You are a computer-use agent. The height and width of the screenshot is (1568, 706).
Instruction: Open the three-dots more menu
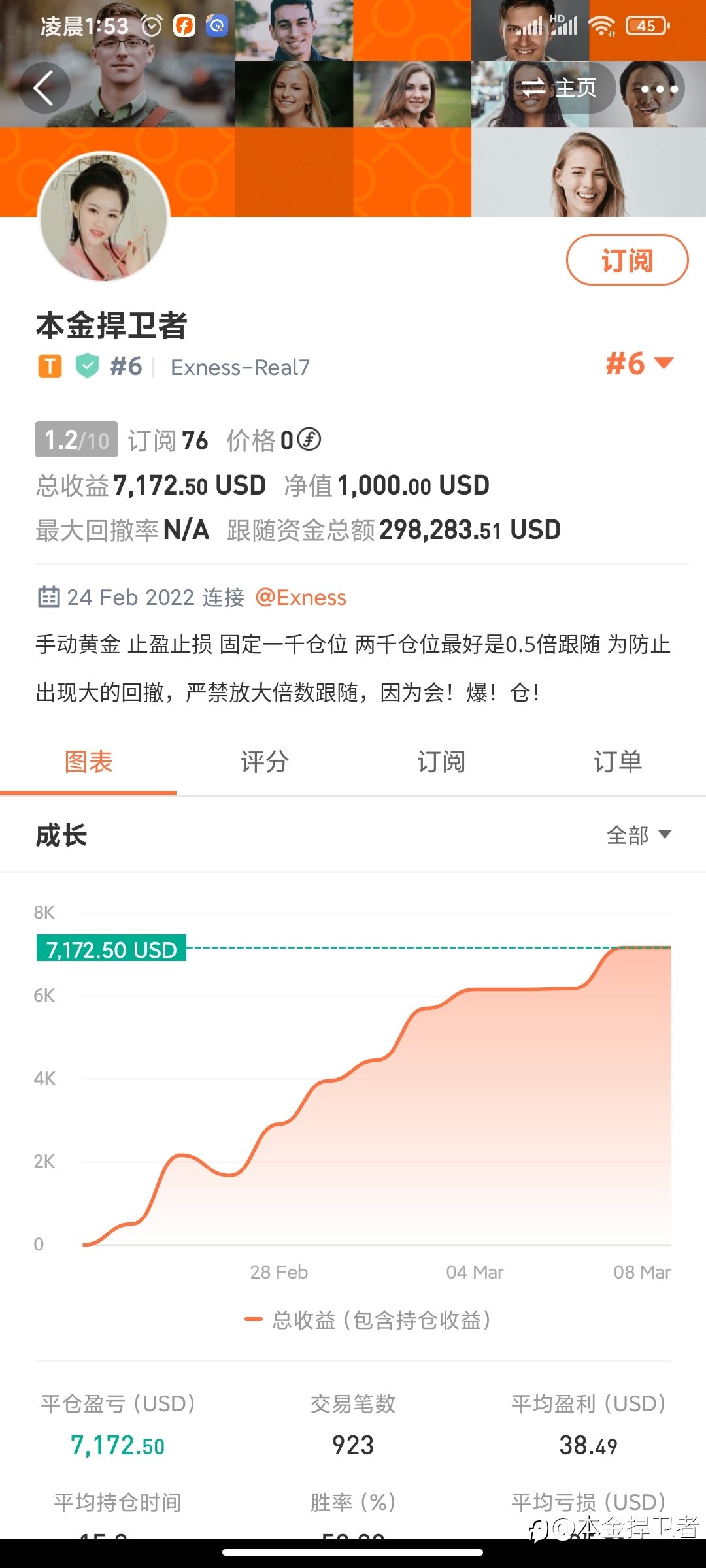659,88
